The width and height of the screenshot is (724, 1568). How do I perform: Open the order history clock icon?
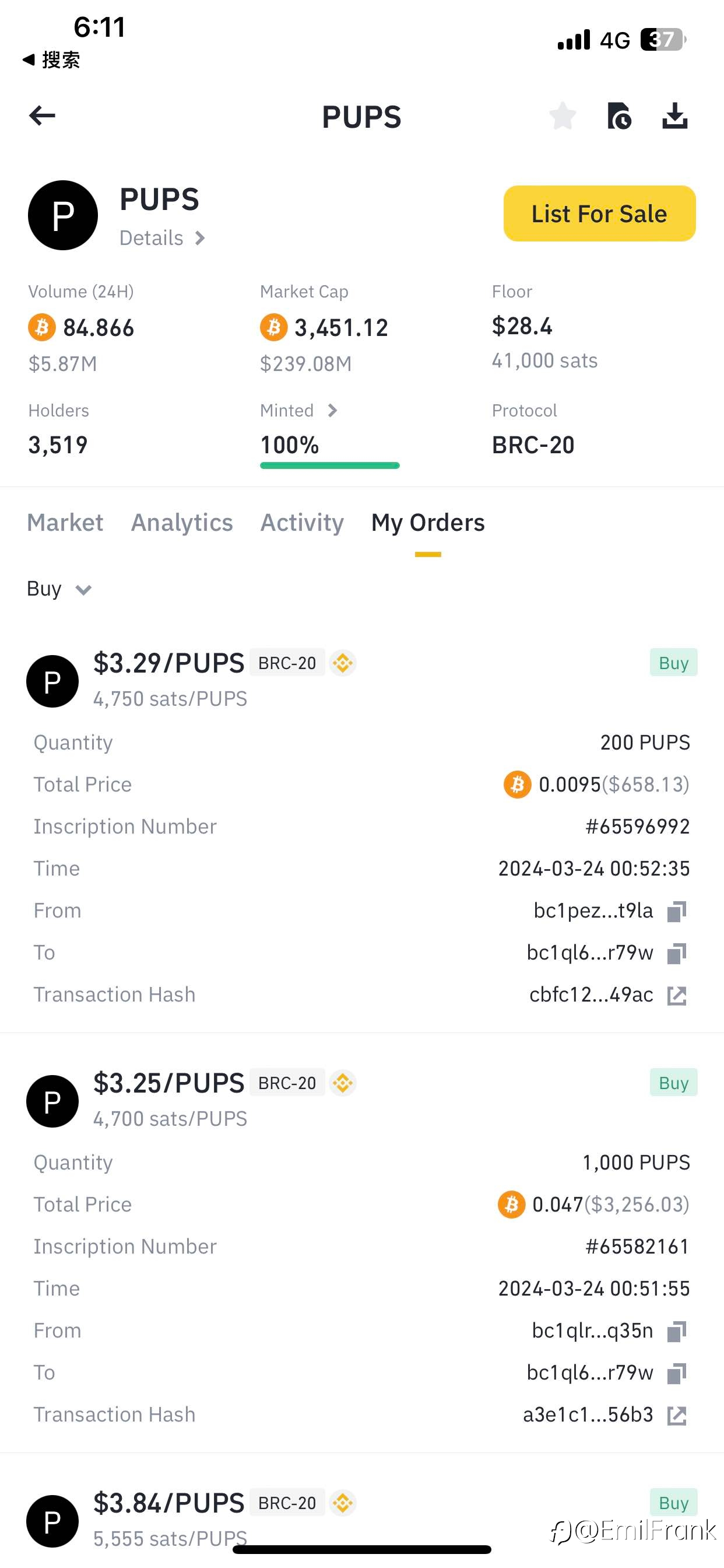pos(618,116)
